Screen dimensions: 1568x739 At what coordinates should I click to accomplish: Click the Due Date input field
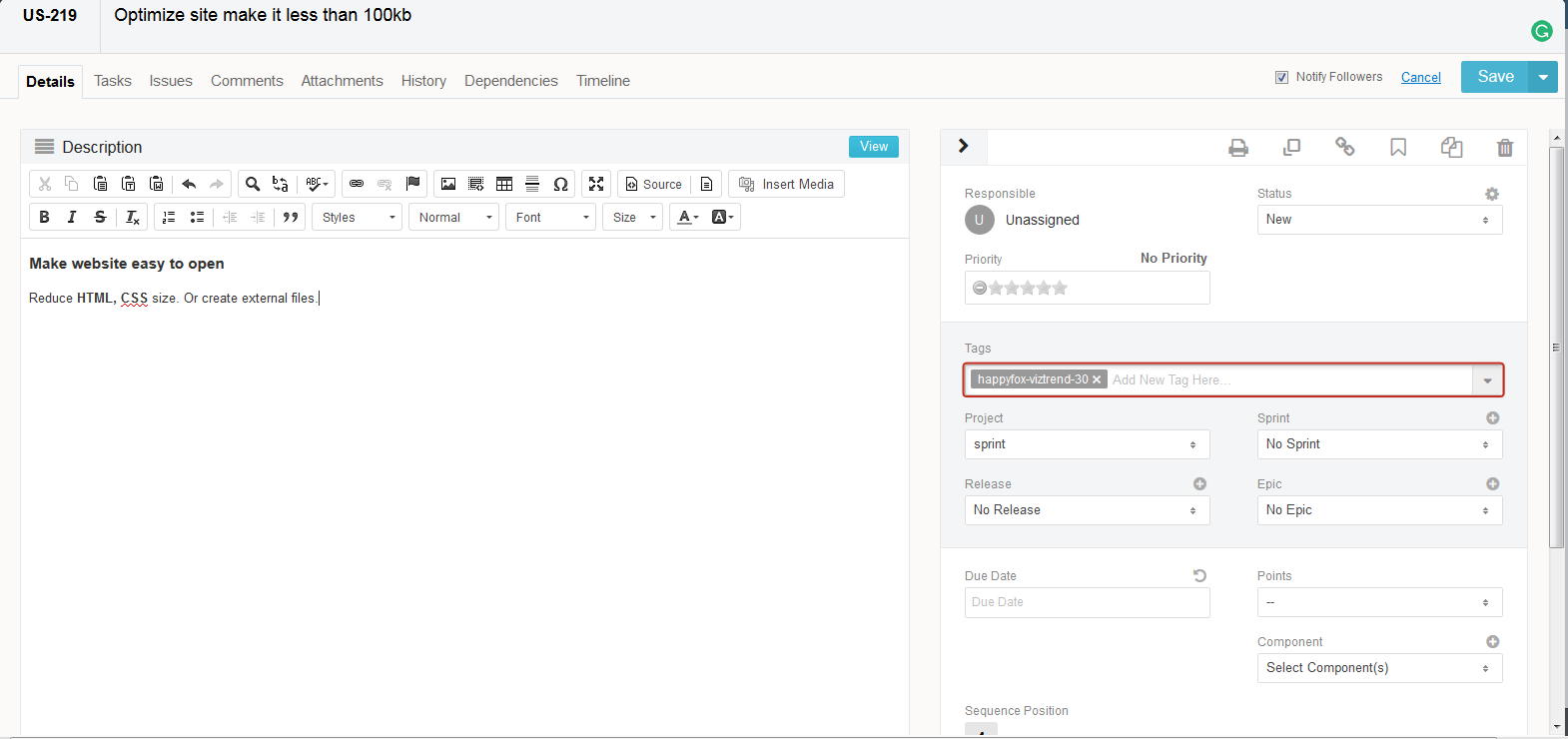1087,602
